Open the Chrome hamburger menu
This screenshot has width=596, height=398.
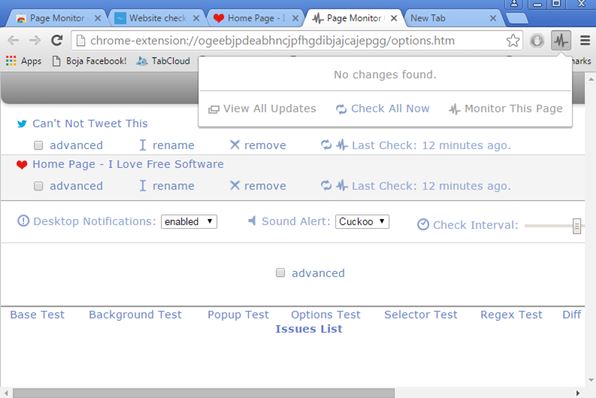pos(585,40)
